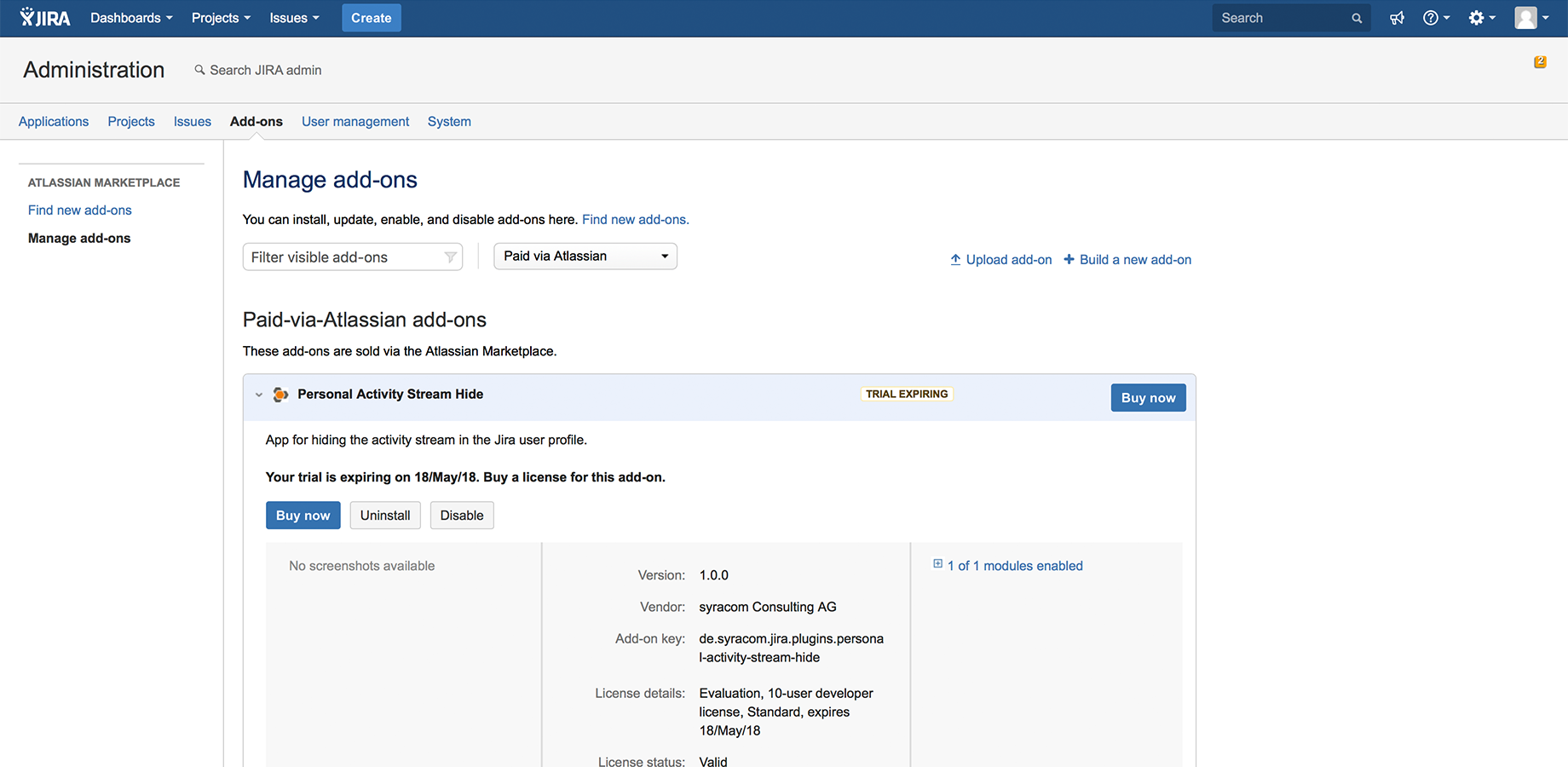Viewport: 1568px width, 767px height.
Task: Switch to the System admin tab
Action: (449, 122)
